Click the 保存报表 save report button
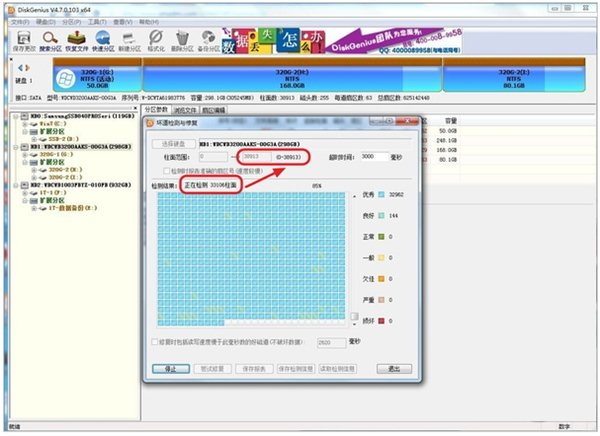 [254, 369]
